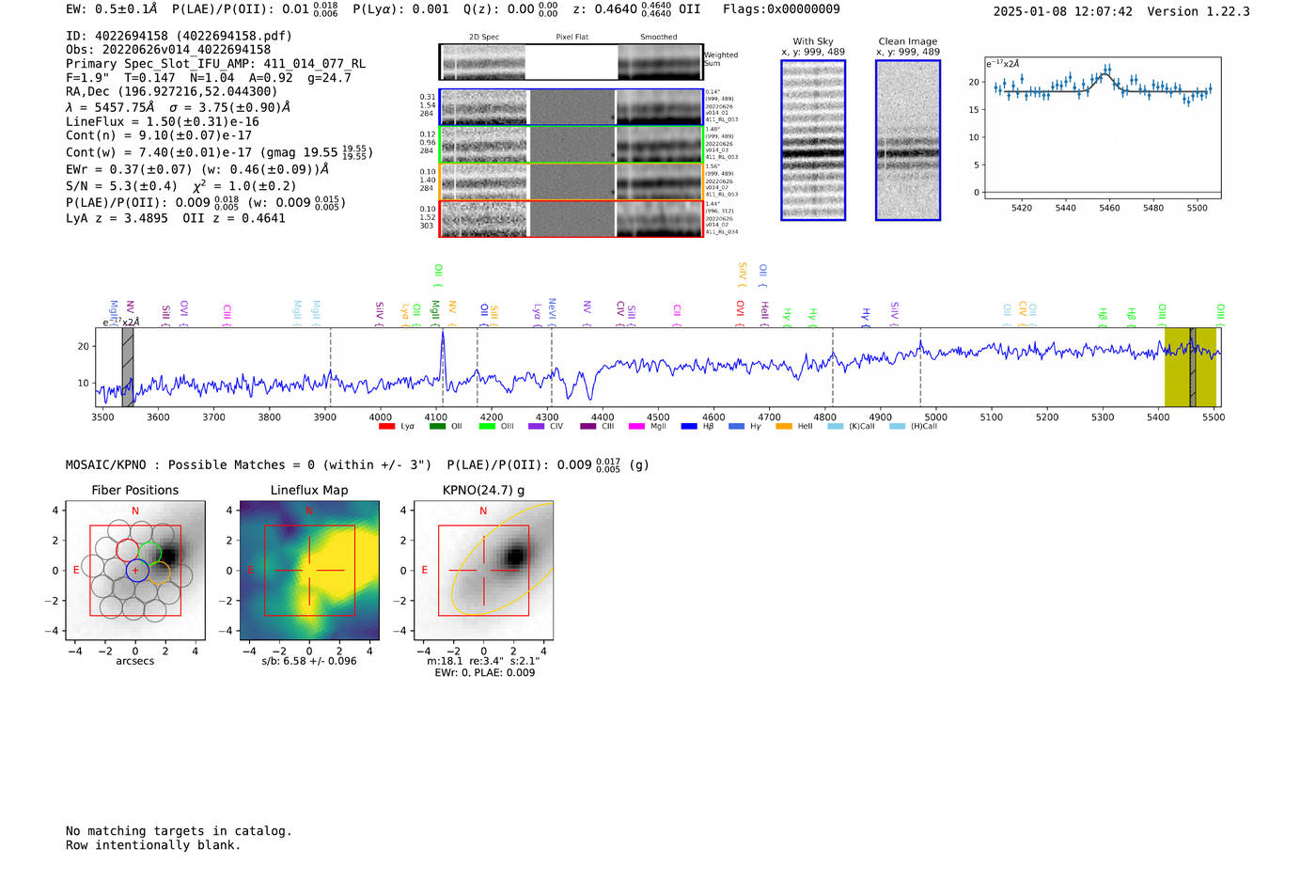The image size is (1316, 896).
Task: Click the orange HeII legend swatch
Action: pos(784,427)
